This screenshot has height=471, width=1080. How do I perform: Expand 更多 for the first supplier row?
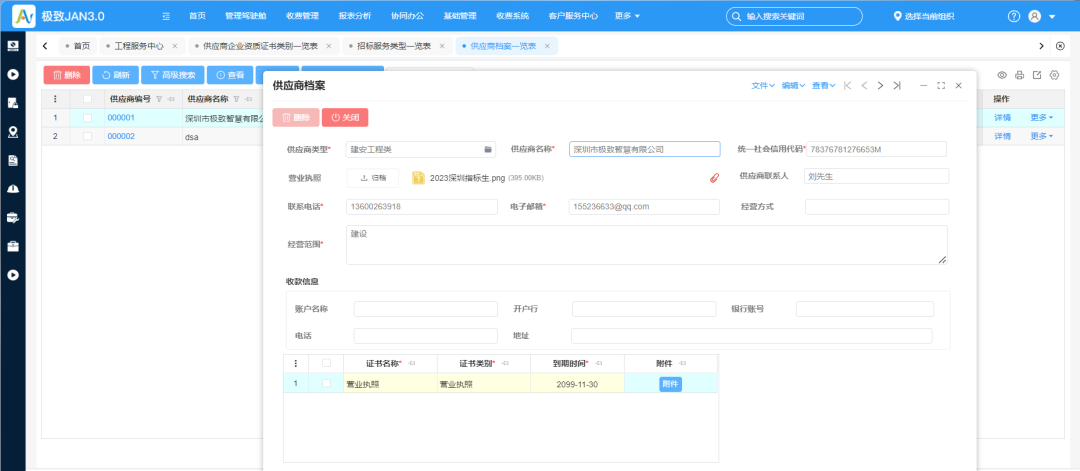[x=1041, y=118]
